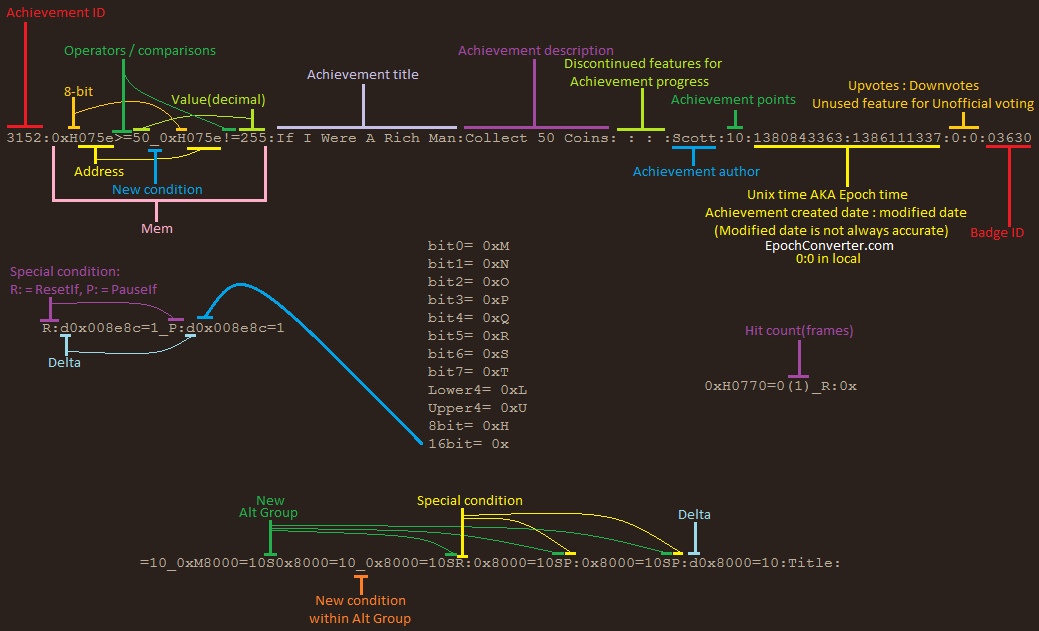
Task: Toggle the Delta marker near the Alt Group line
Action: click(694, 514)
